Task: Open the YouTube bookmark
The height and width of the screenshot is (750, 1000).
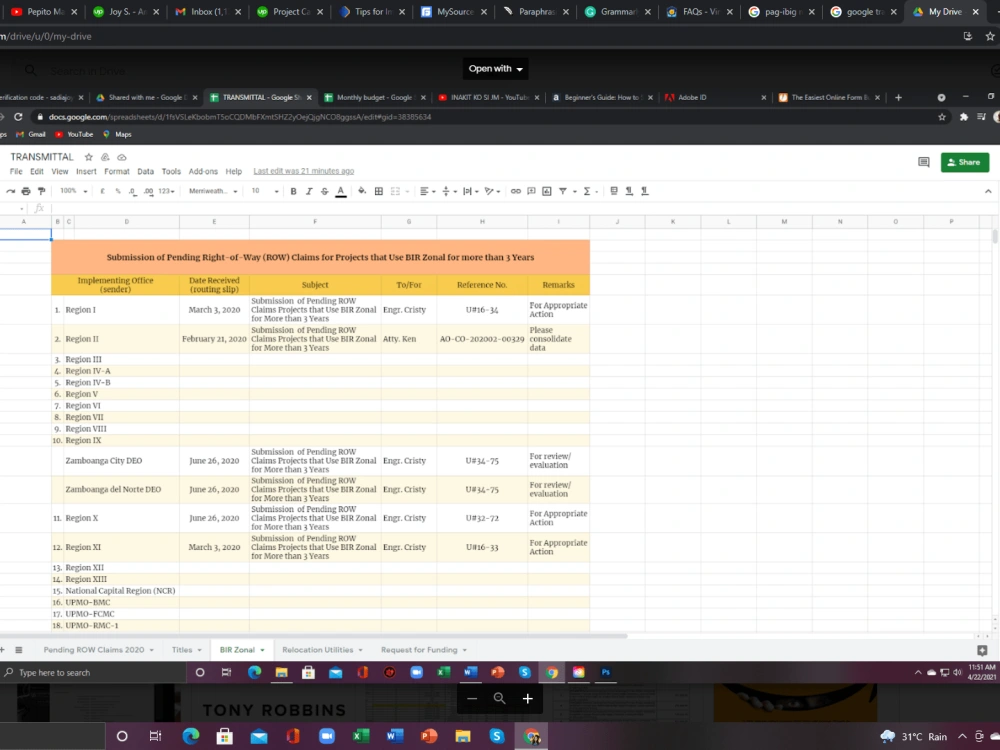Action: tap(74, 135)
